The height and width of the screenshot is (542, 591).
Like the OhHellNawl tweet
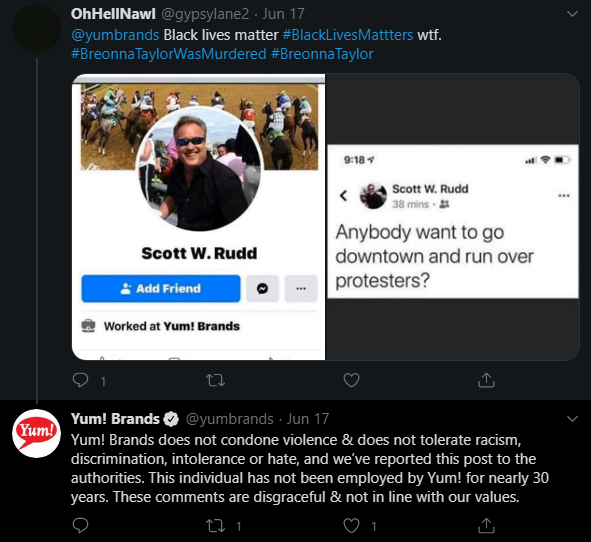pyautogui.click(x=351, y=380)
